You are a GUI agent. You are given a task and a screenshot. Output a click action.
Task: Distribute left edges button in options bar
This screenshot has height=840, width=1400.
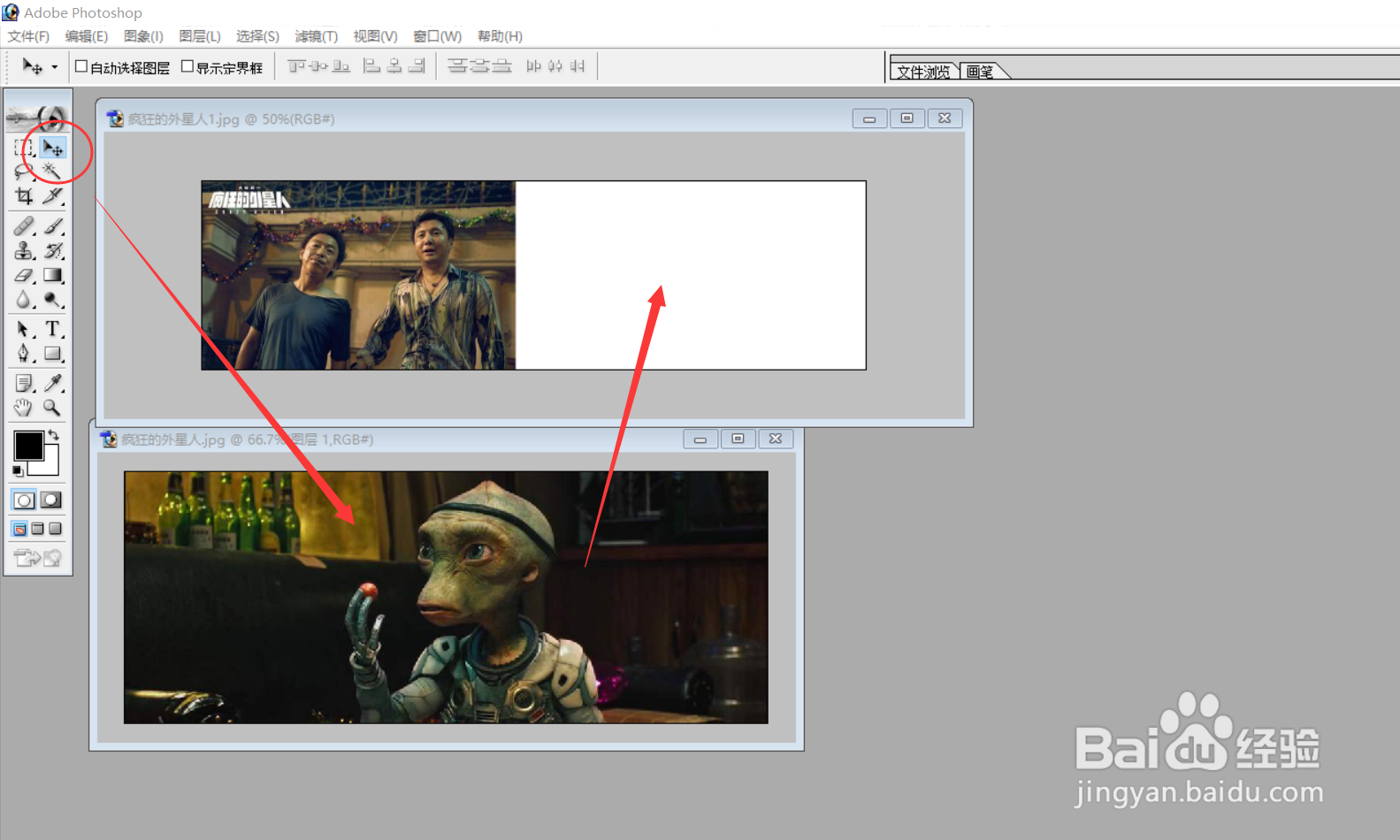533,66
